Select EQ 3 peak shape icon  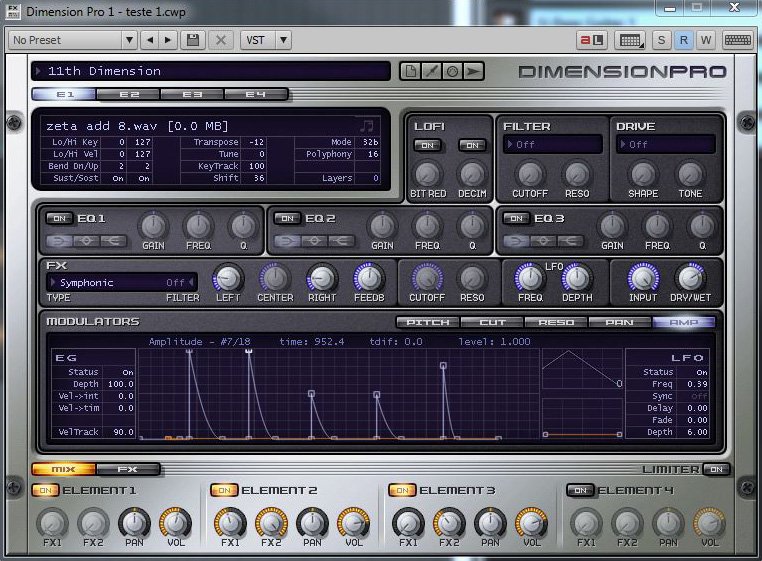tap(543, 241)
